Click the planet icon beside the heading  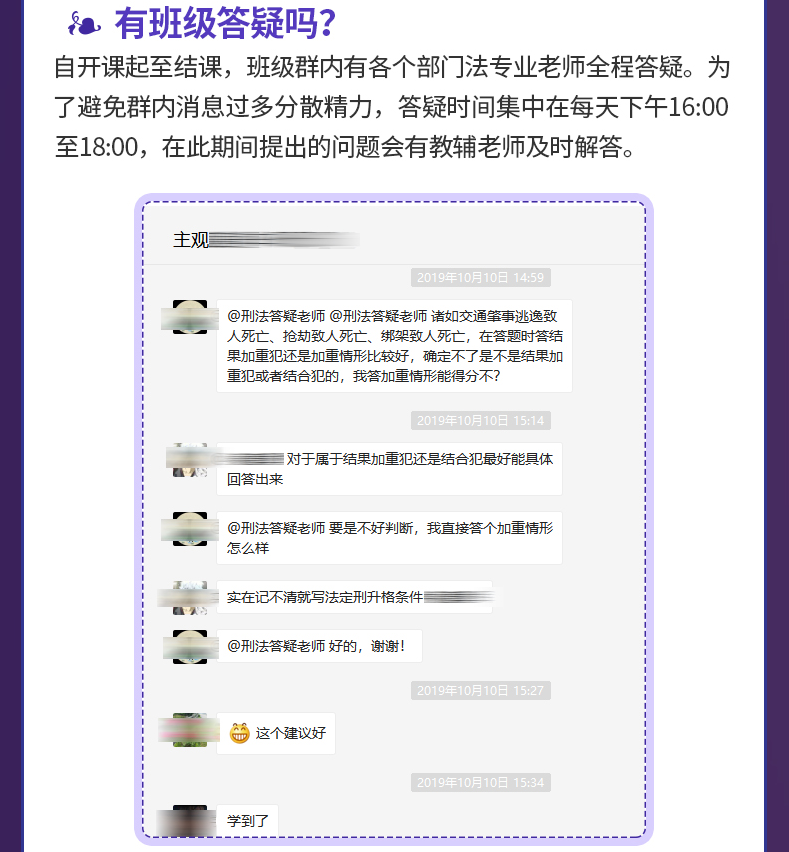tap(84, 24)
